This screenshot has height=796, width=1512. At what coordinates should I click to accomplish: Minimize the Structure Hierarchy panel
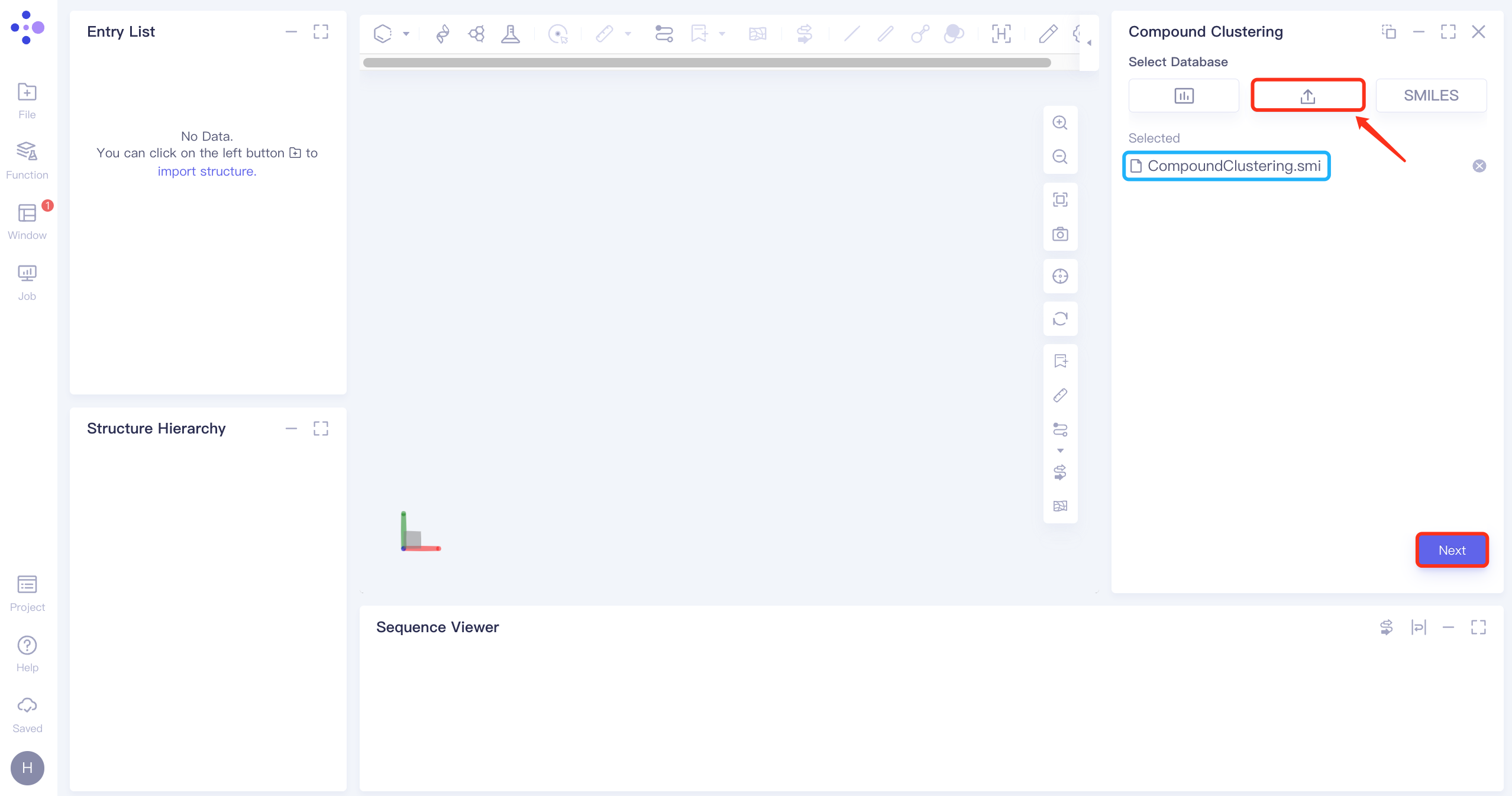(291, 429)
